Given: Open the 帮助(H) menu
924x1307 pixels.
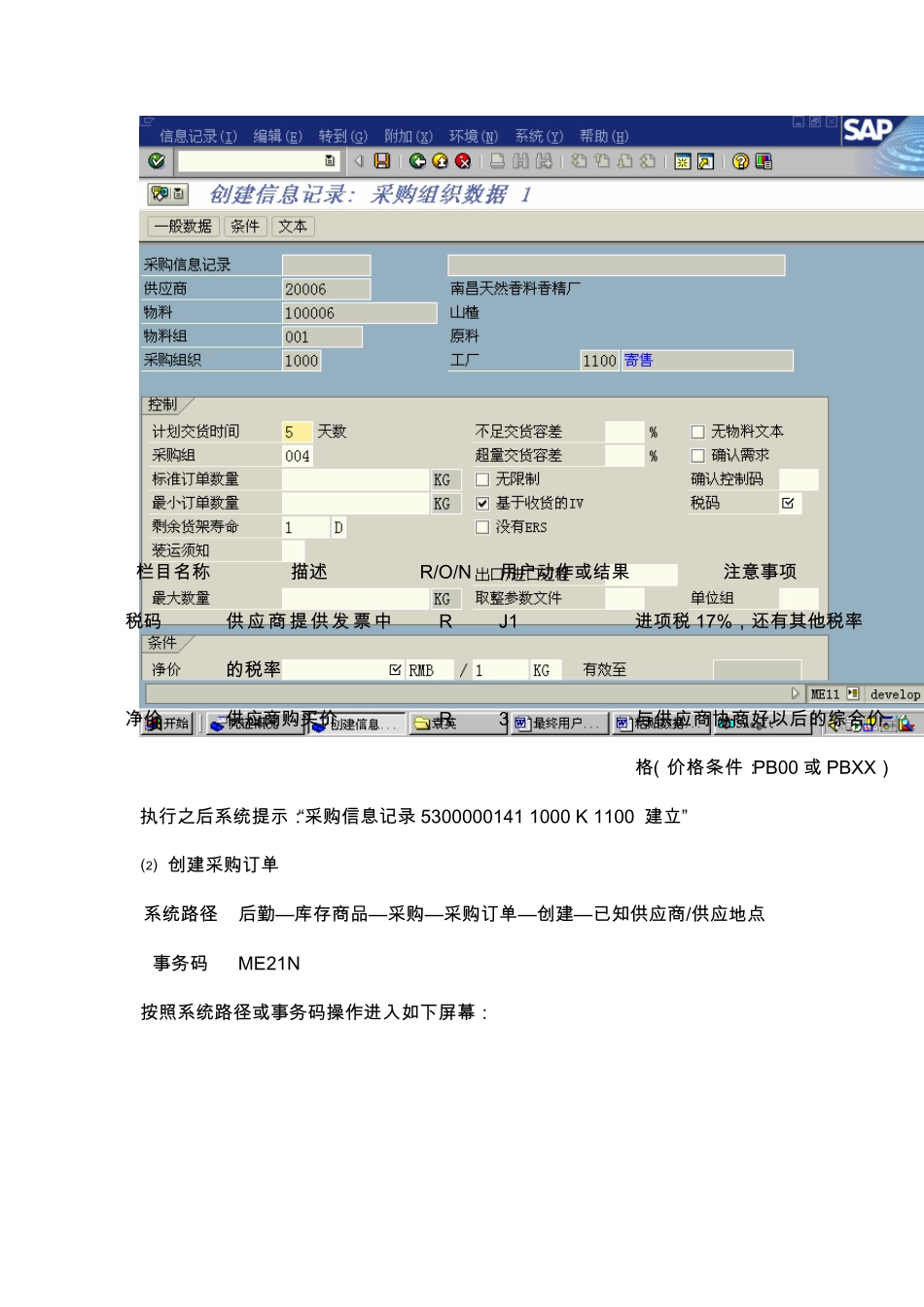Looking at the screenshot, I should coord(604,136).
